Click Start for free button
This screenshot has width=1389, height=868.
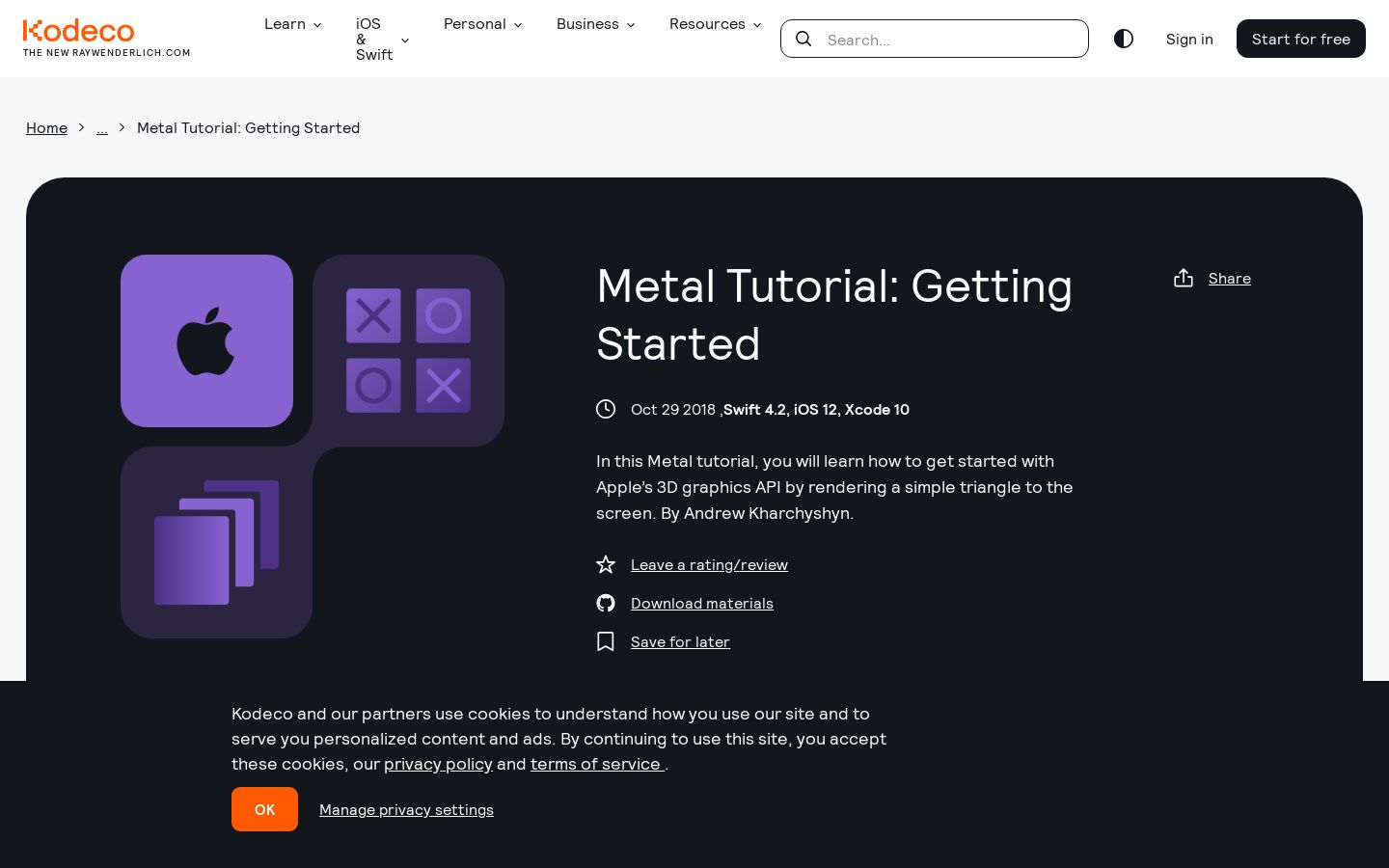pos(1301,39)
